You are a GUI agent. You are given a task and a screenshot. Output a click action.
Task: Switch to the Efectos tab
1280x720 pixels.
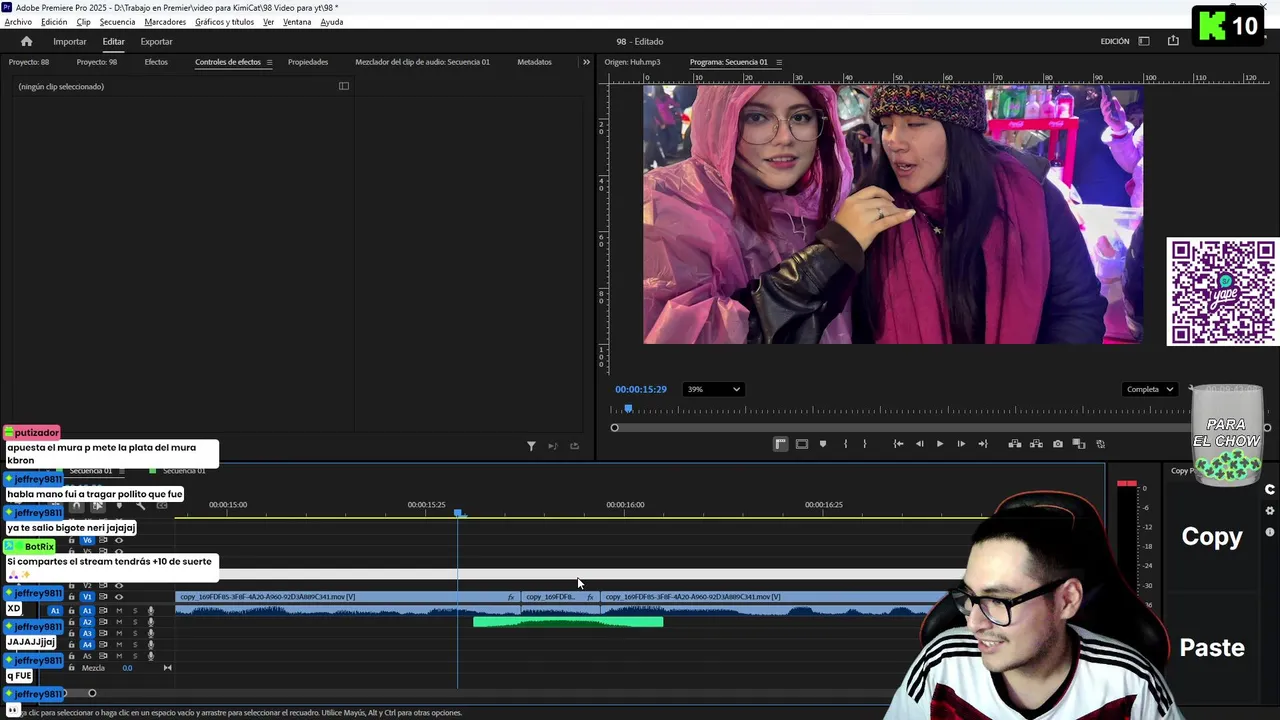(156, 62)
